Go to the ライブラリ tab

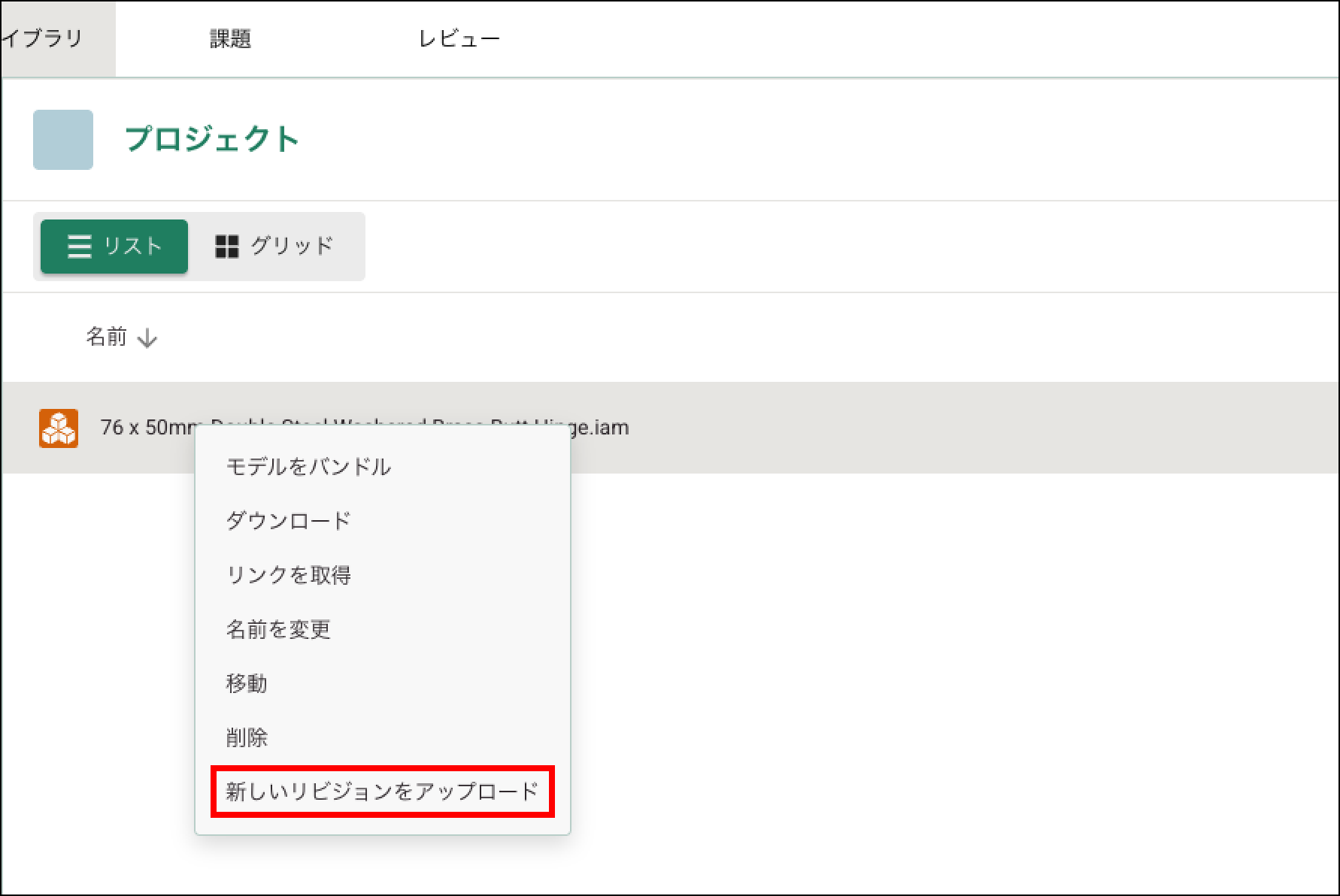click(x=44, y=39)
